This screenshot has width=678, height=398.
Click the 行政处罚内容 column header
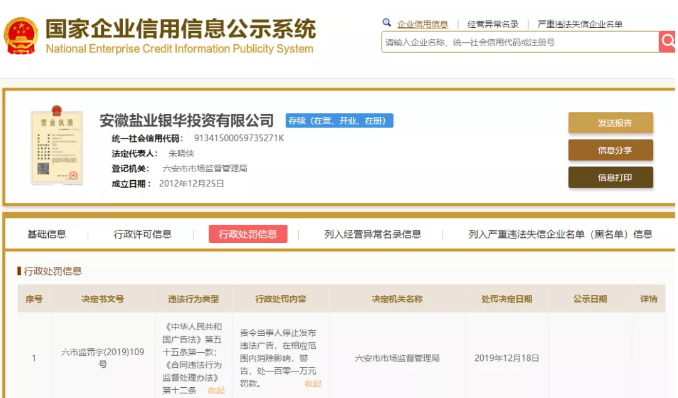pos(281,298)
